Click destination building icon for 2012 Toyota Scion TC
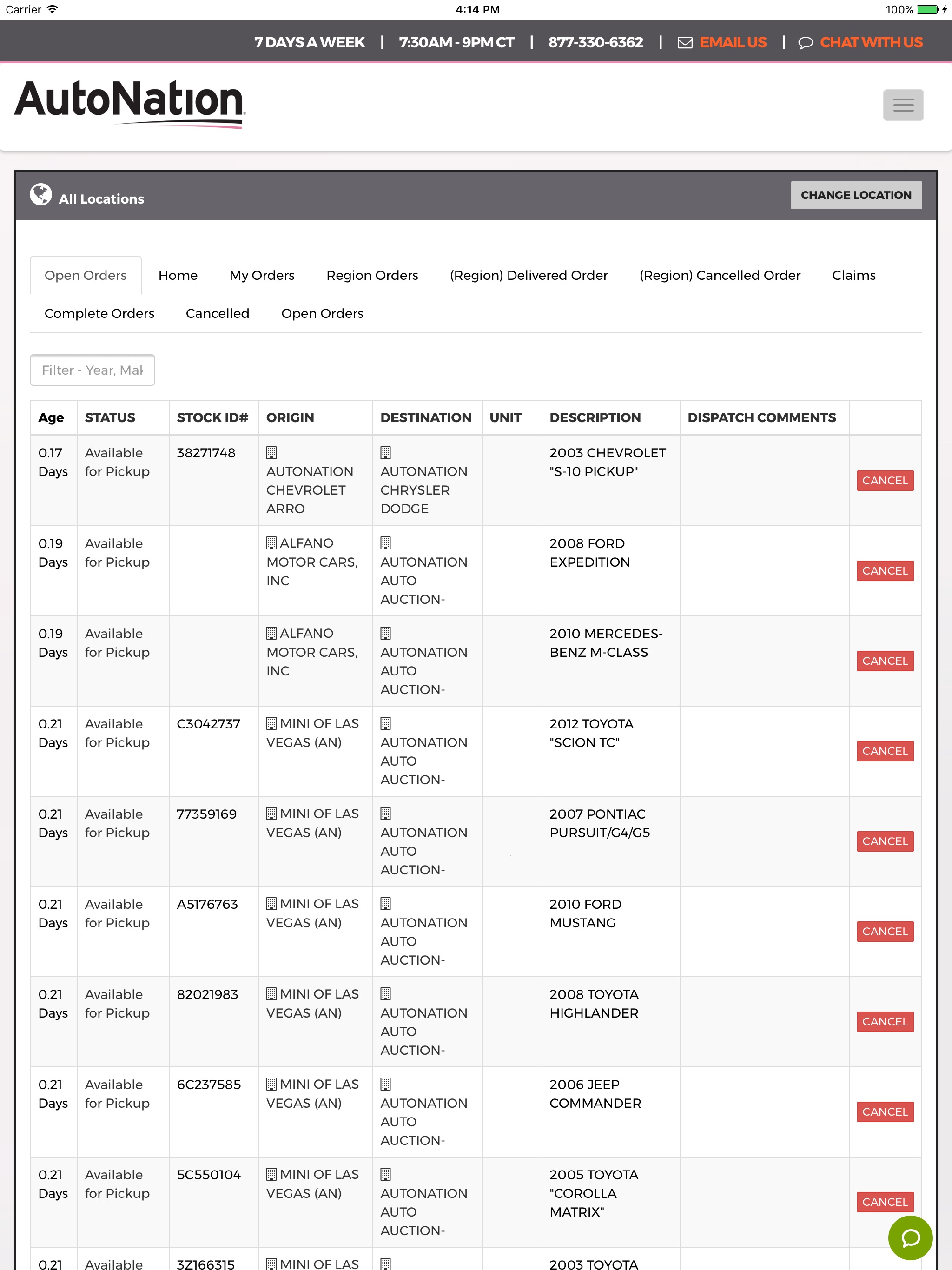 click(386, 723)
